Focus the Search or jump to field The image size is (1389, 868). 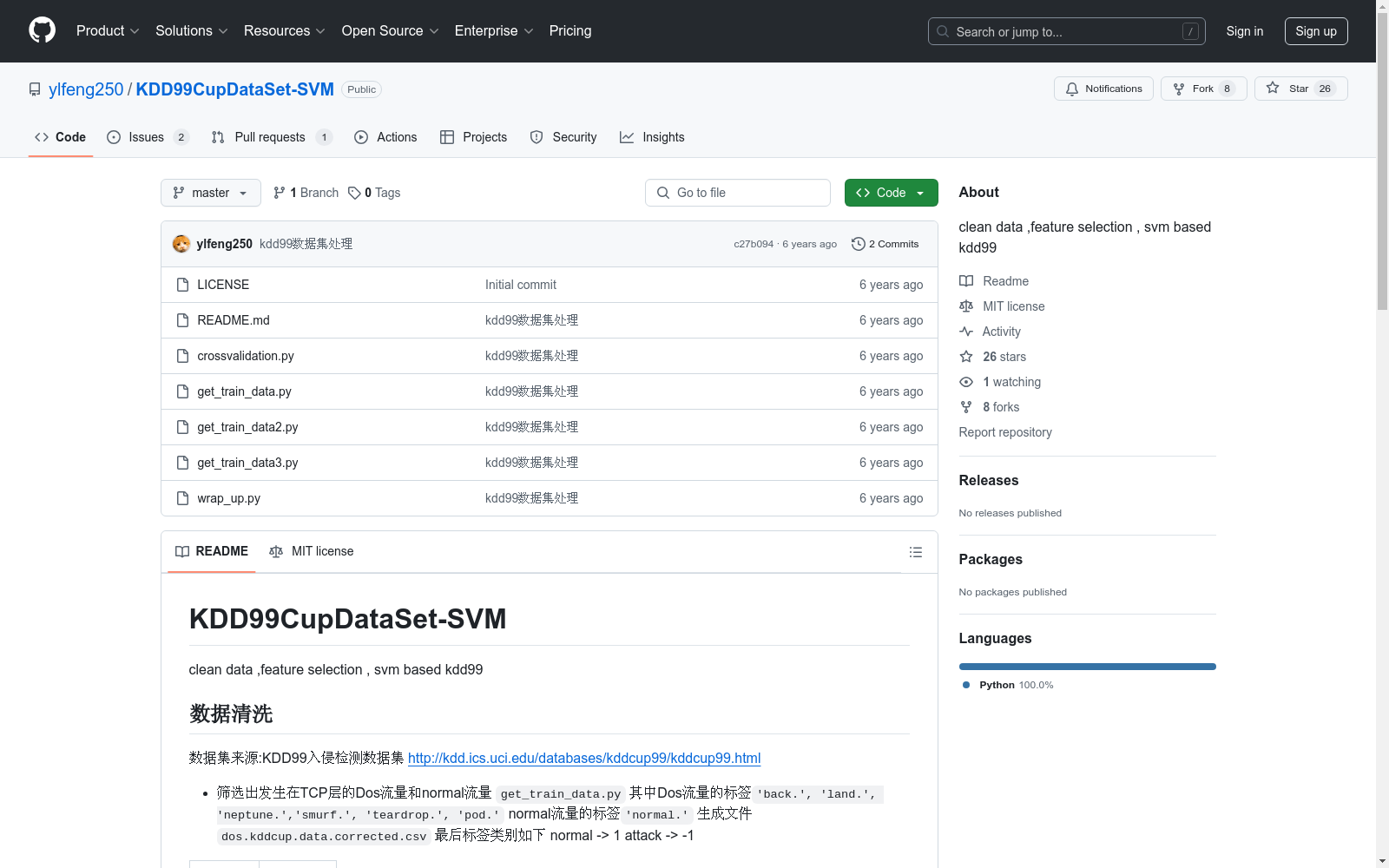[1067, 31]
